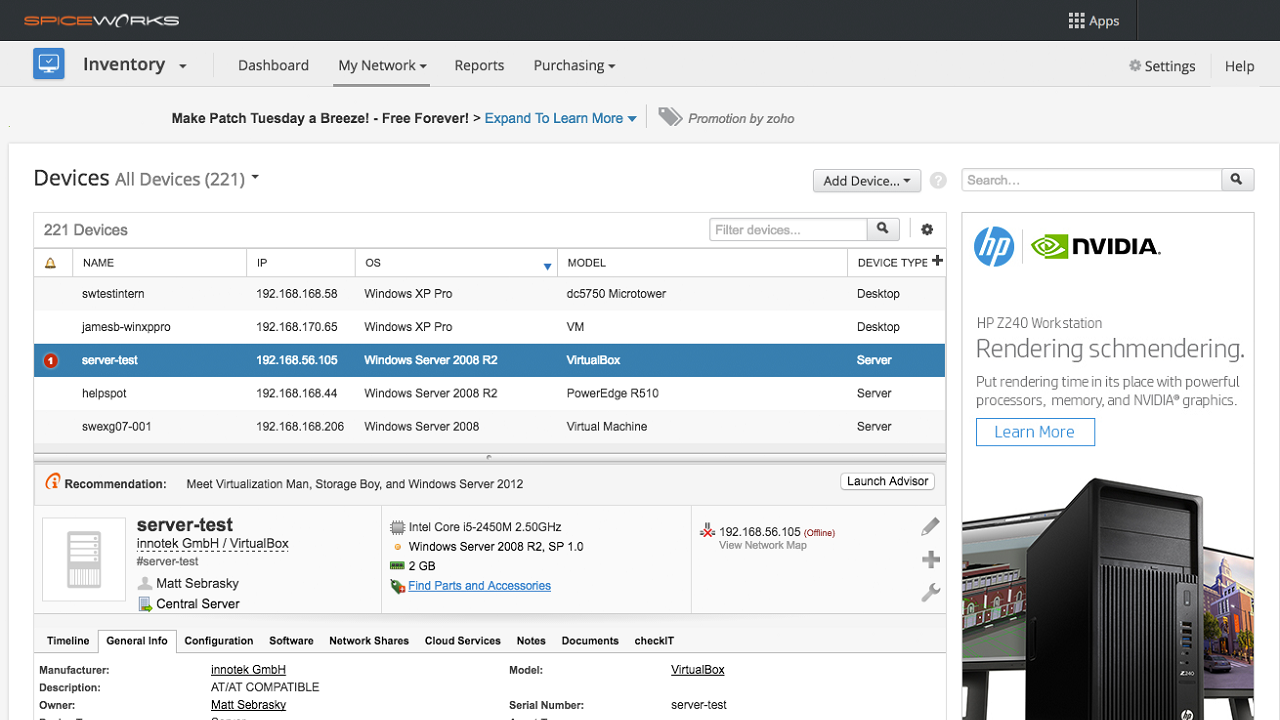The width and height of the screenshot is (1280, 720).
Task: Open the Apps grid menu
Action: 1093,21
